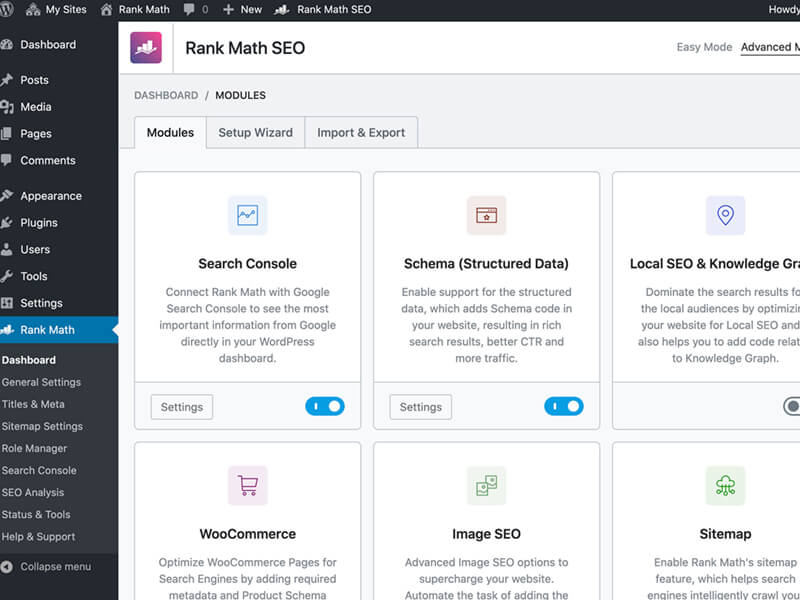Open the Setup Wizard tab
The width and height of the screenshot is (800, 600).
click(x=256, y=133)
